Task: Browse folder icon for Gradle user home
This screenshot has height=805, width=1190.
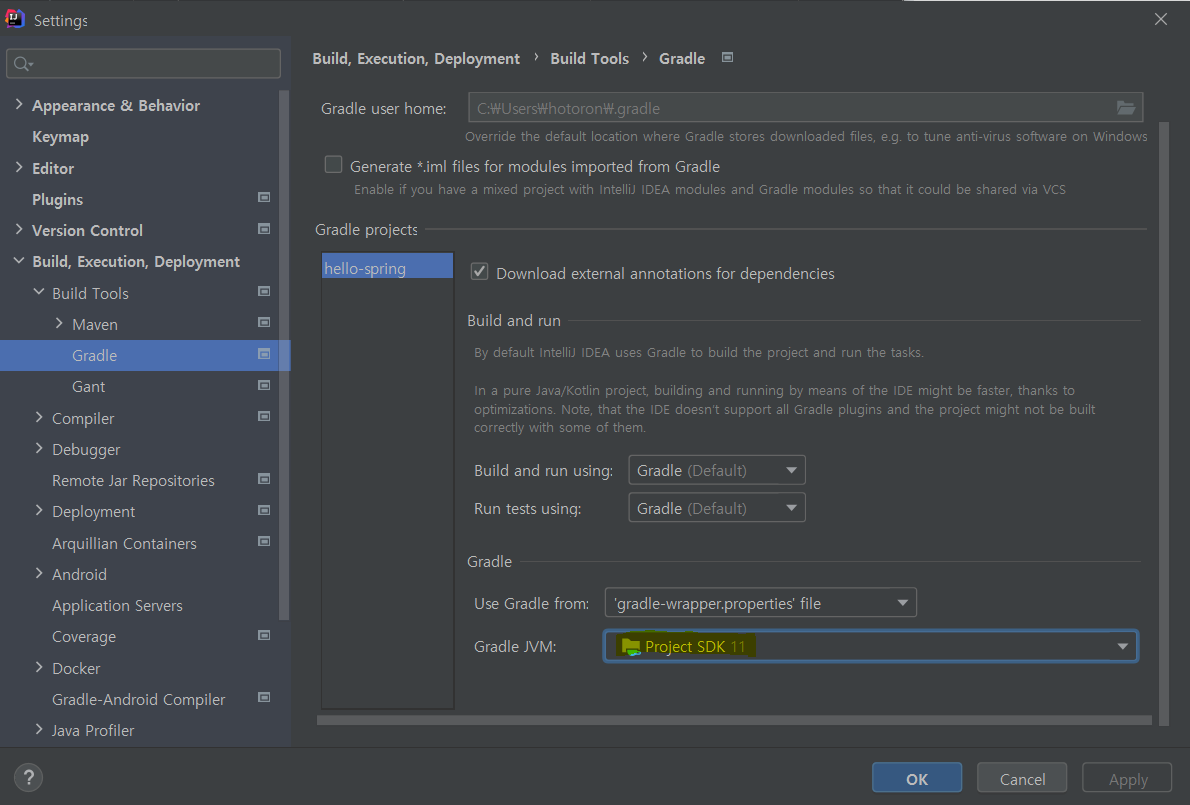Action: coord(1125,108)
